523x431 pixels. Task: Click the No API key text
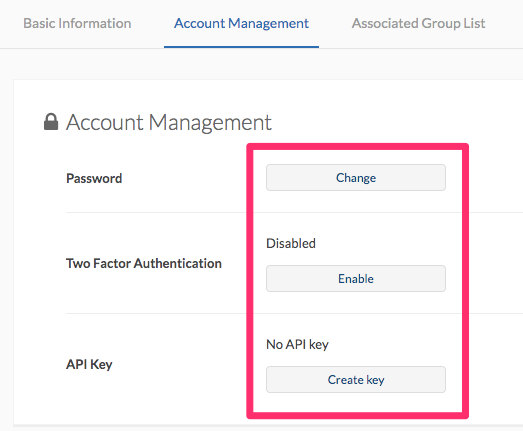pos(298,344)
